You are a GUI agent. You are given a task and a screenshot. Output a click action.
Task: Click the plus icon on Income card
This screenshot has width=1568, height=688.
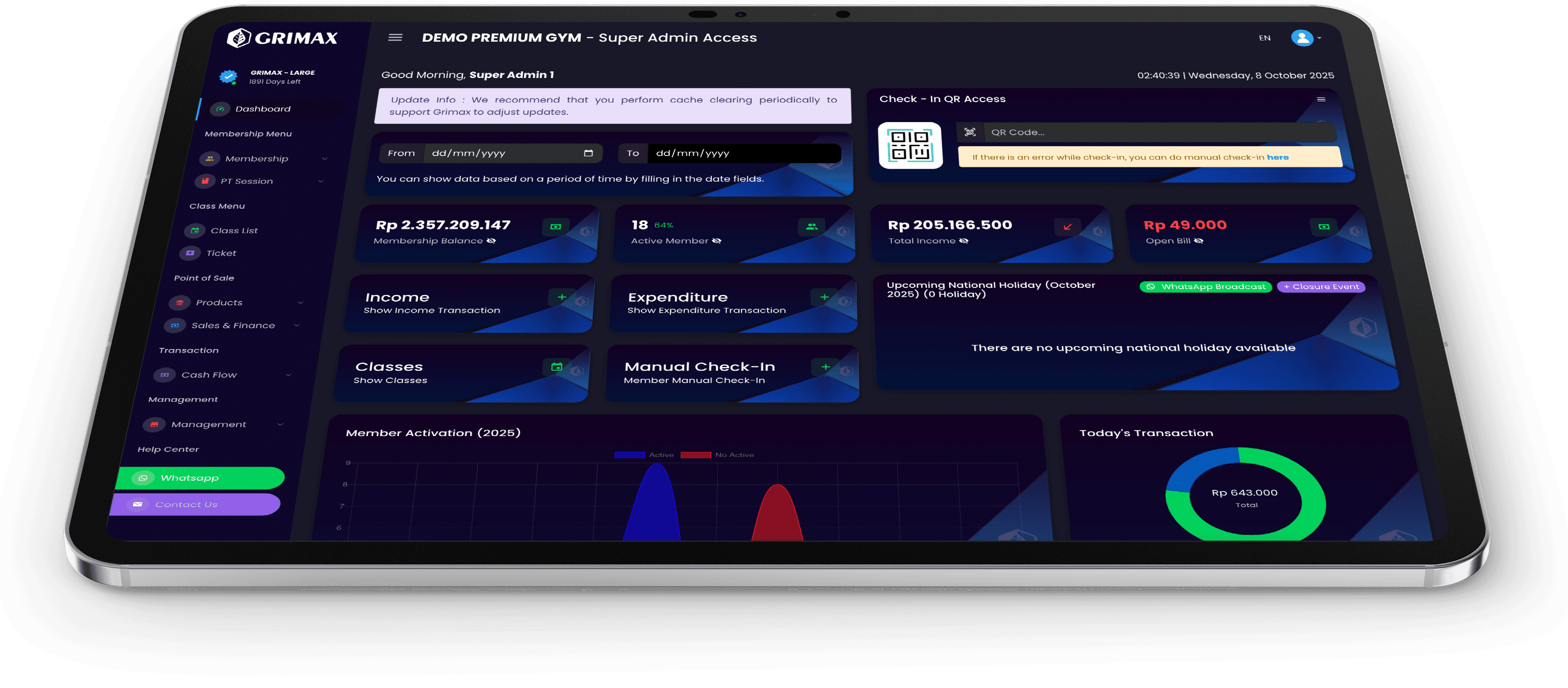click(561, 297)
